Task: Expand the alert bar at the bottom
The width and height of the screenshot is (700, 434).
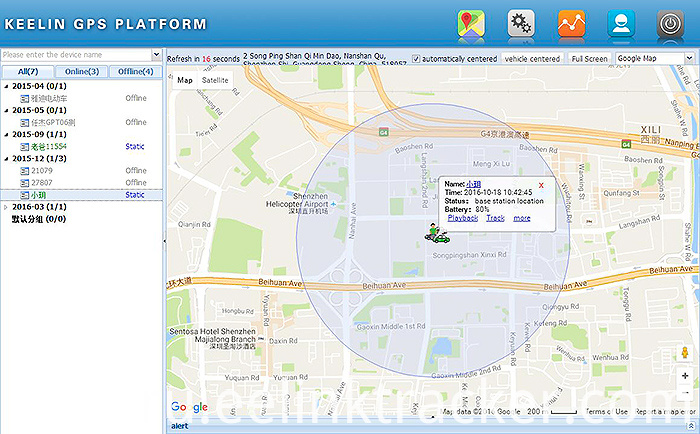Action: click(691, 426)
